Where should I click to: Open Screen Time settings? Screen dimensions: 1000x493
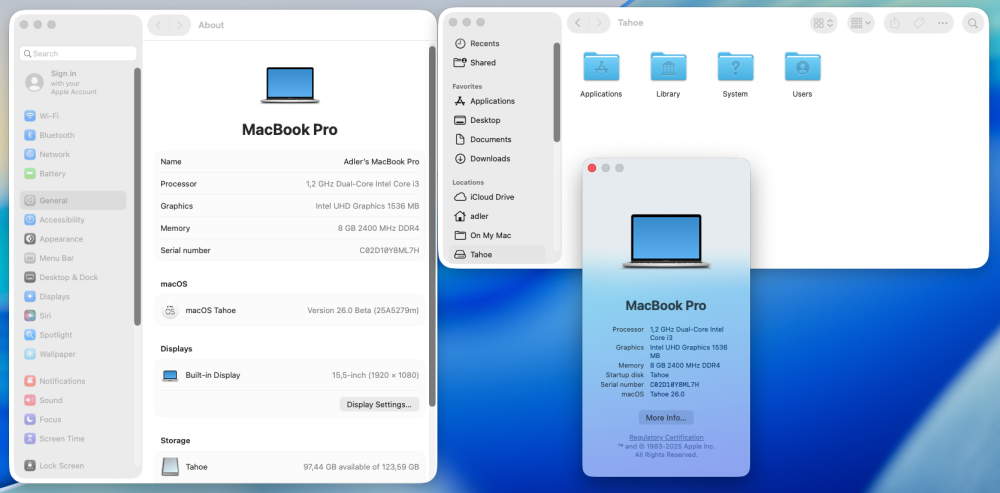[73, 439]
